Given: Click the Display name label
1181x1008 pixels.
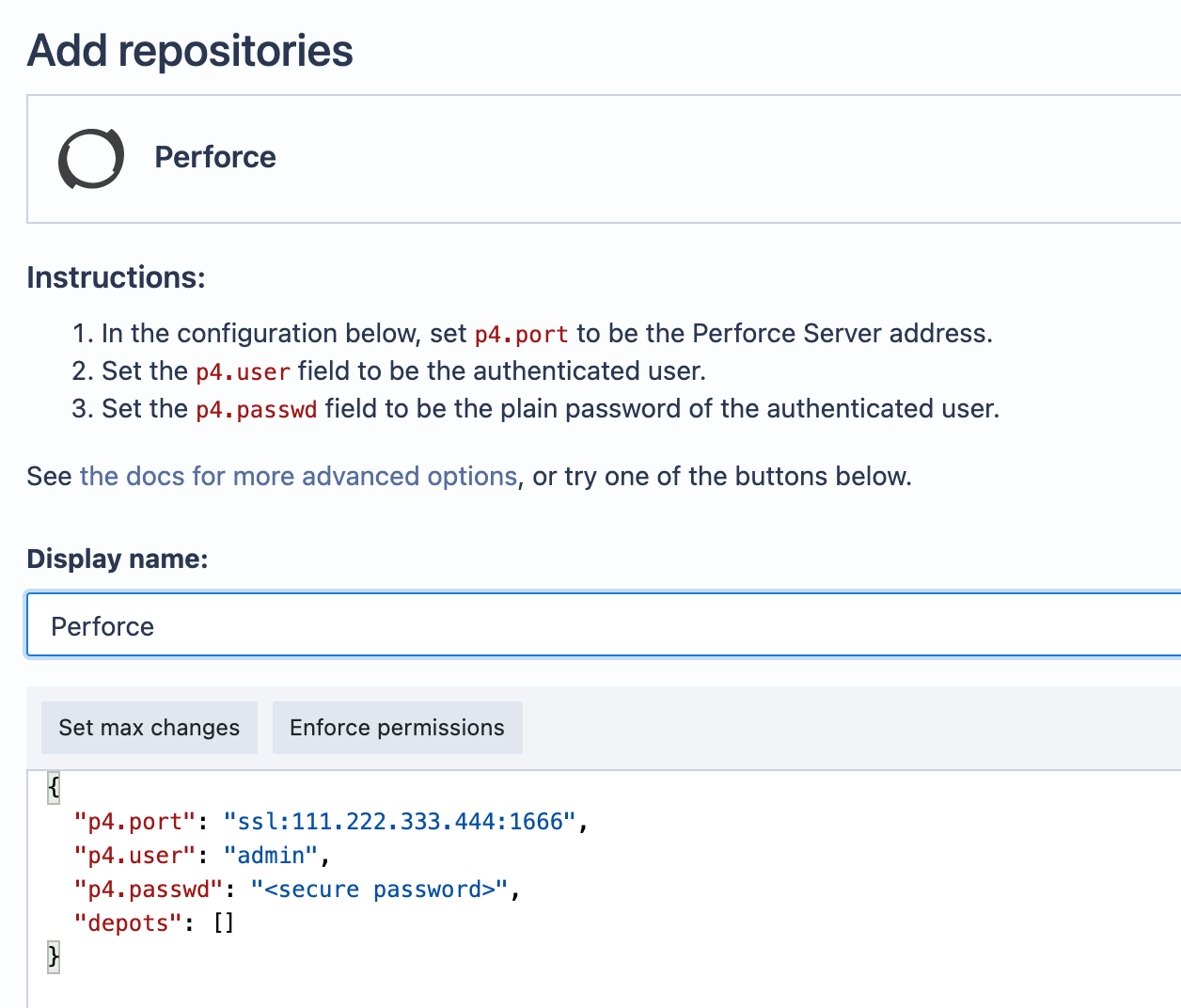Looking at the screenshot, I should 117,559.
